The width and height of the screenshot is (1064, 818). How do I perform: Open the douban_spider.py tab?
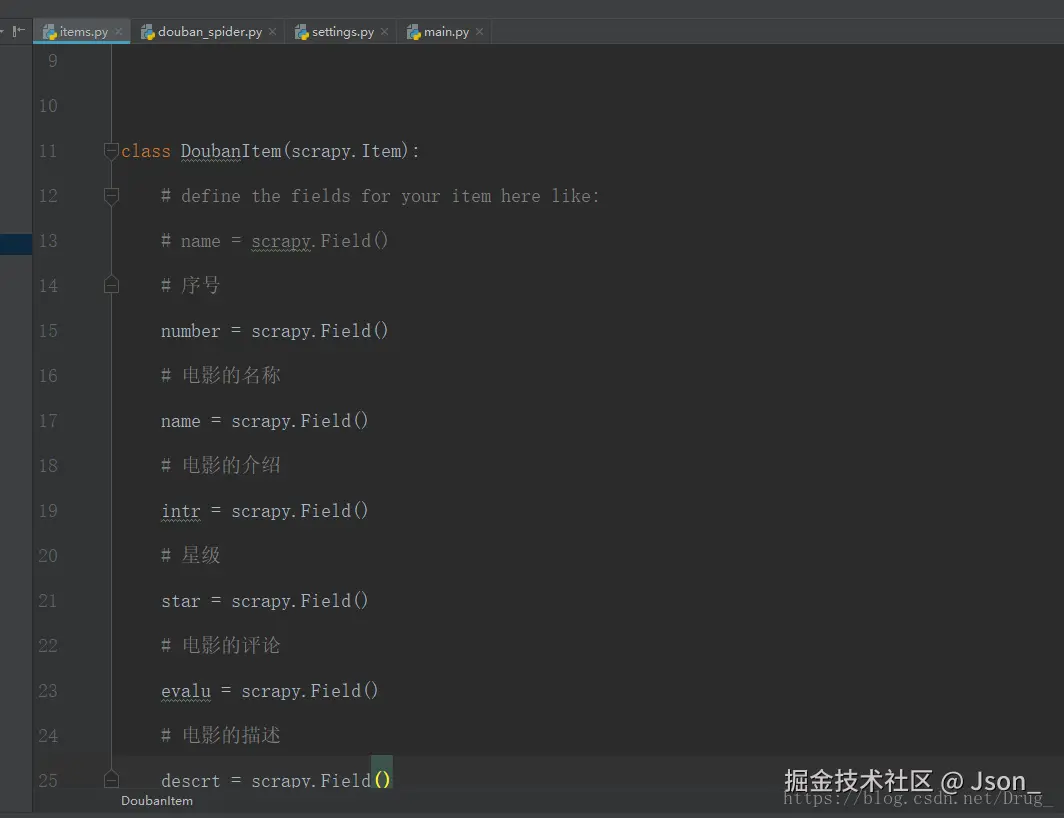pos(209,32)
